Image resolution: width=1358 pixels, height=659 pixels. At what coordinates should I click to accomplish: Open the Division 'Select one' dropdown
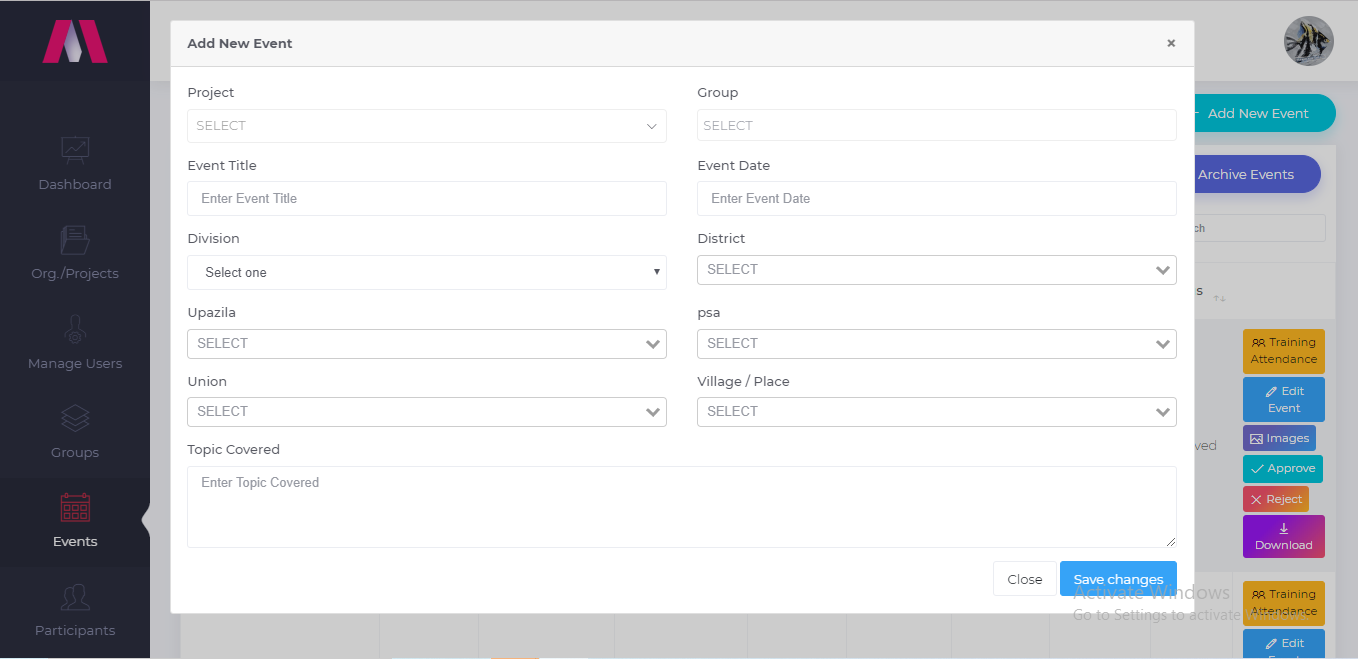point(427,272)
